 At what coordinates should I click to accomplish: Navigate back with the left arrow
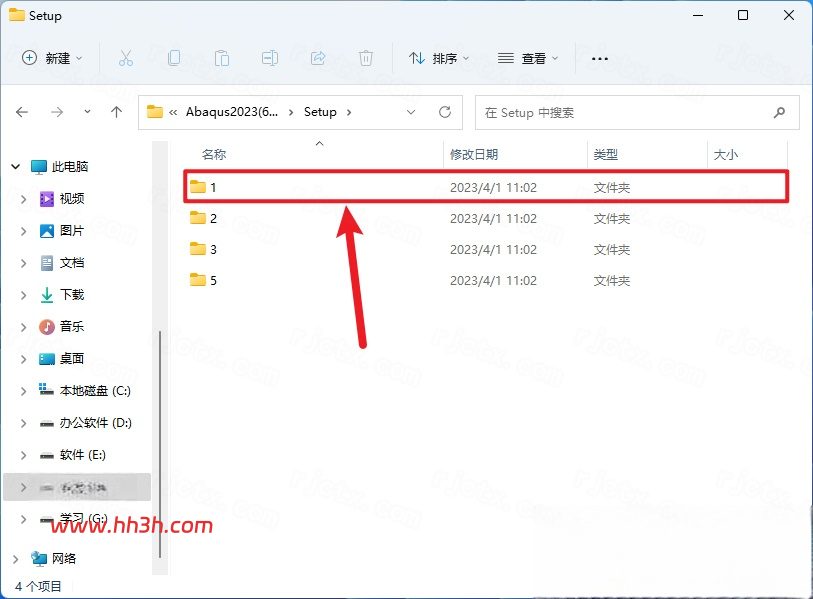[x=22, y=112]
